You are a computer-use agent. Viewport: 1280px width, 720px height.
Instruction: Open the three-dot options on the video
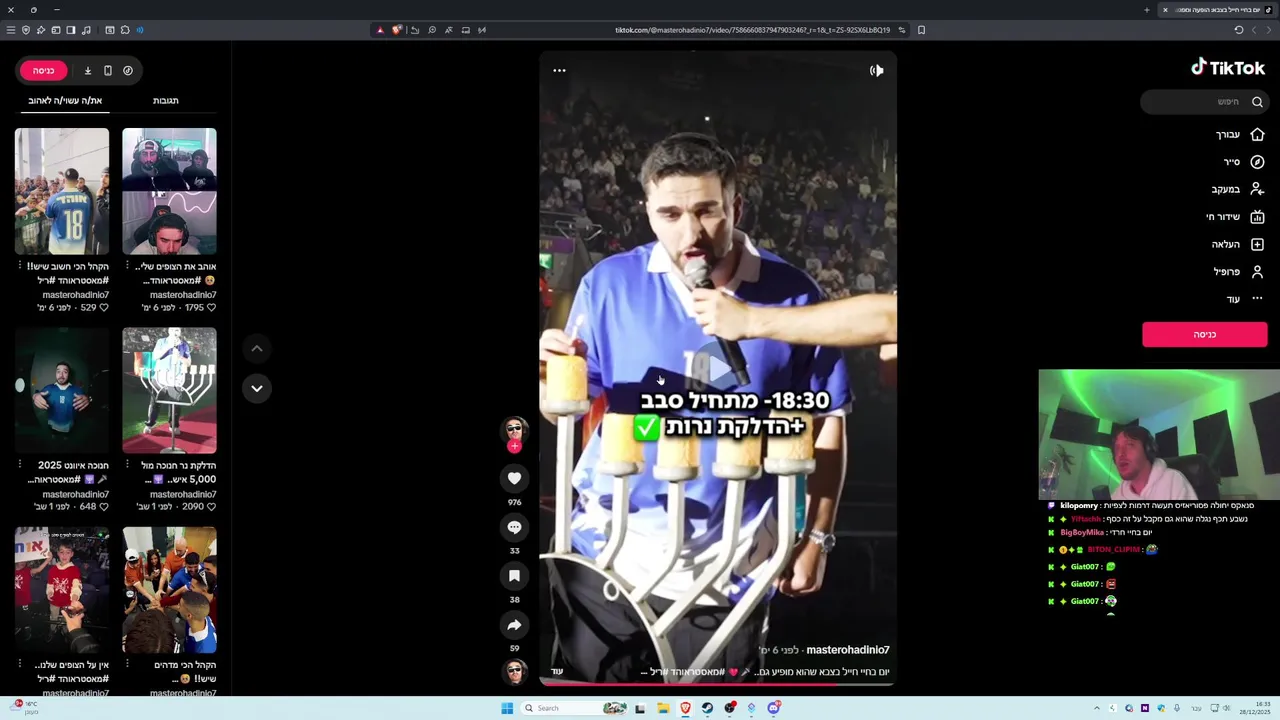pyautogui.click(x=559, y=70)
